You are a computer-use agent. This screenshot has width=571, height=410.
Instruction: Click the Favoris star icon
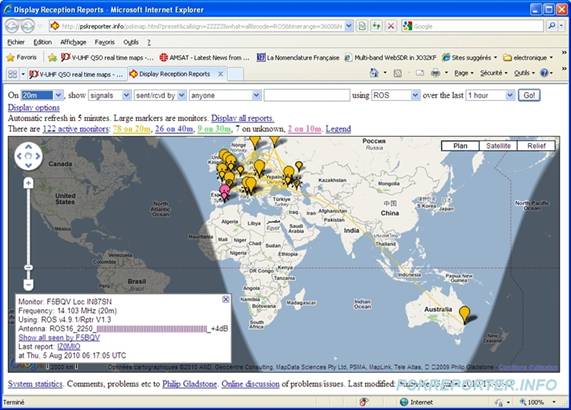click(11, 58)
